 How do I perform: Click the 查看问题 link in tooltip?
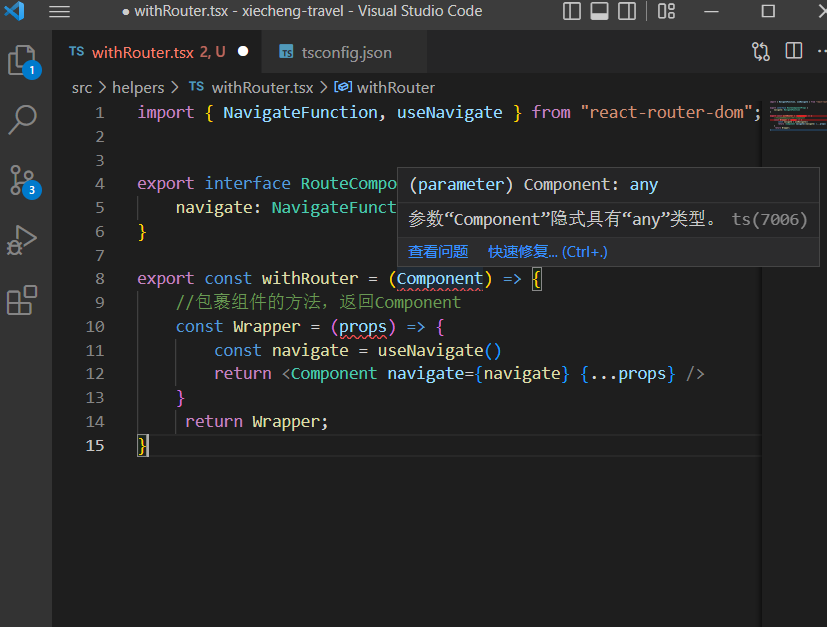pyautogui.click(x=438, y=252)
